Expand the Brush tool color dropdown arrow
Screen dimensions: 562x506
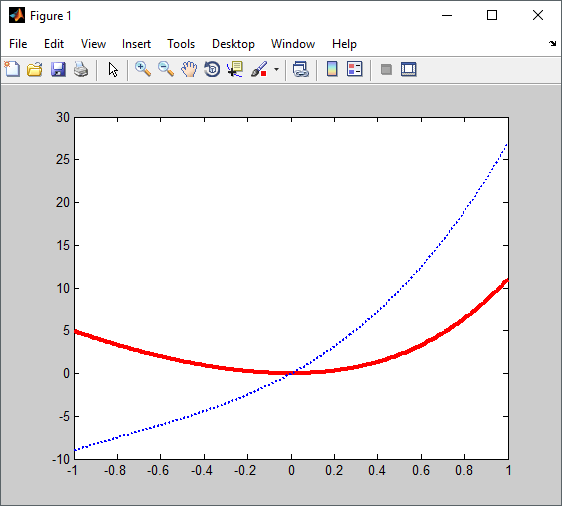point(276,69)
